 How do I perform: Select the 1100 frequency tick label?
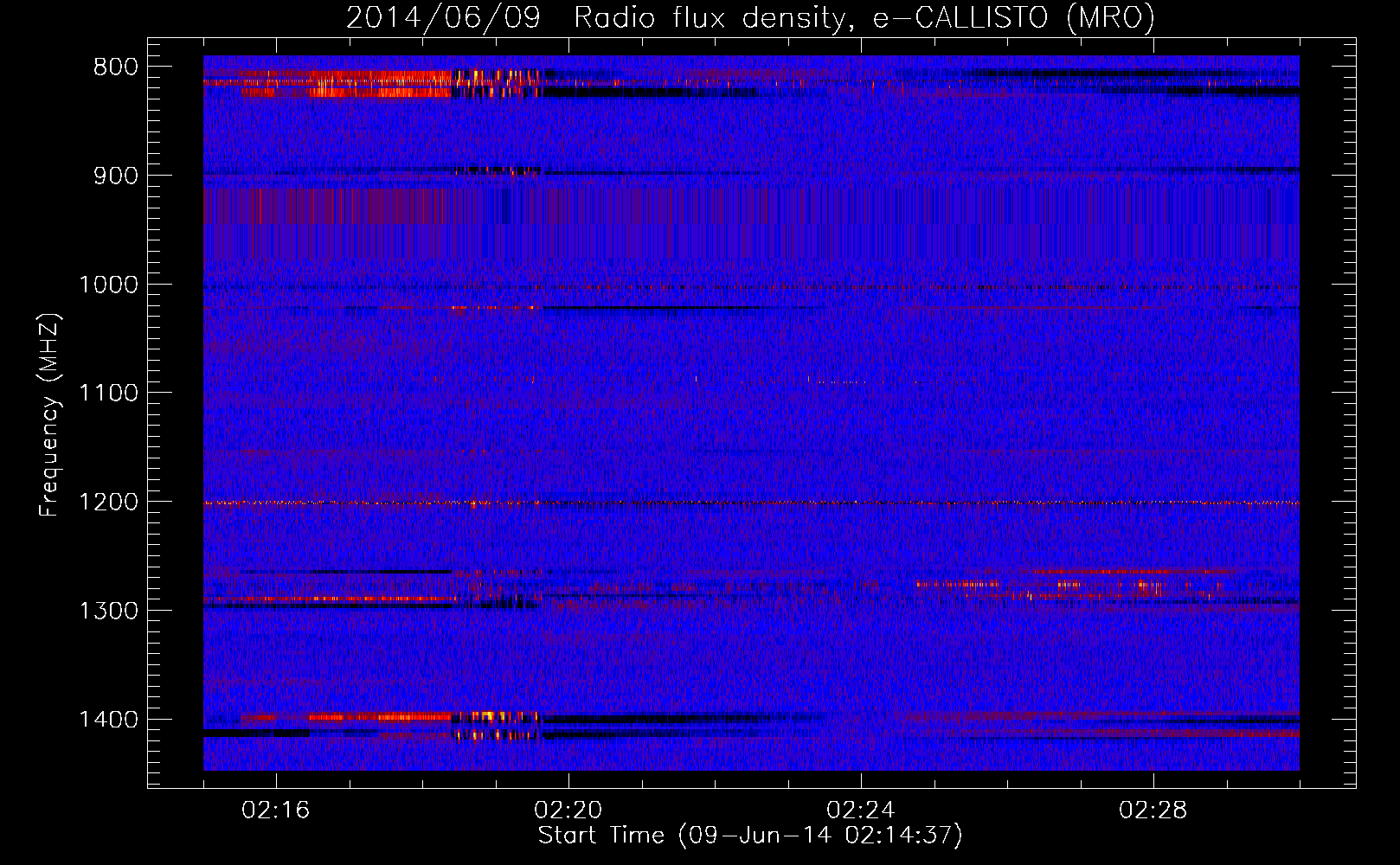(108, 394)
